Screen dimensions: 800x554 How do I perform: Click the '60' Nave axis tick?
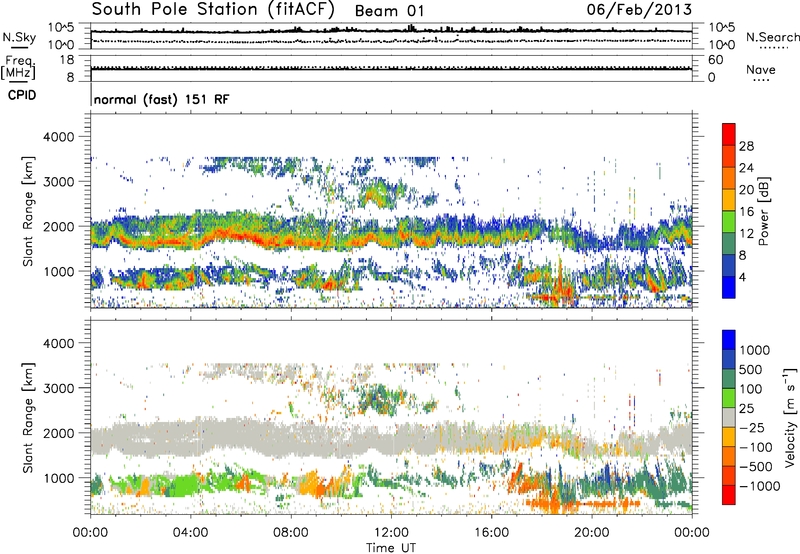pos(715,60)
